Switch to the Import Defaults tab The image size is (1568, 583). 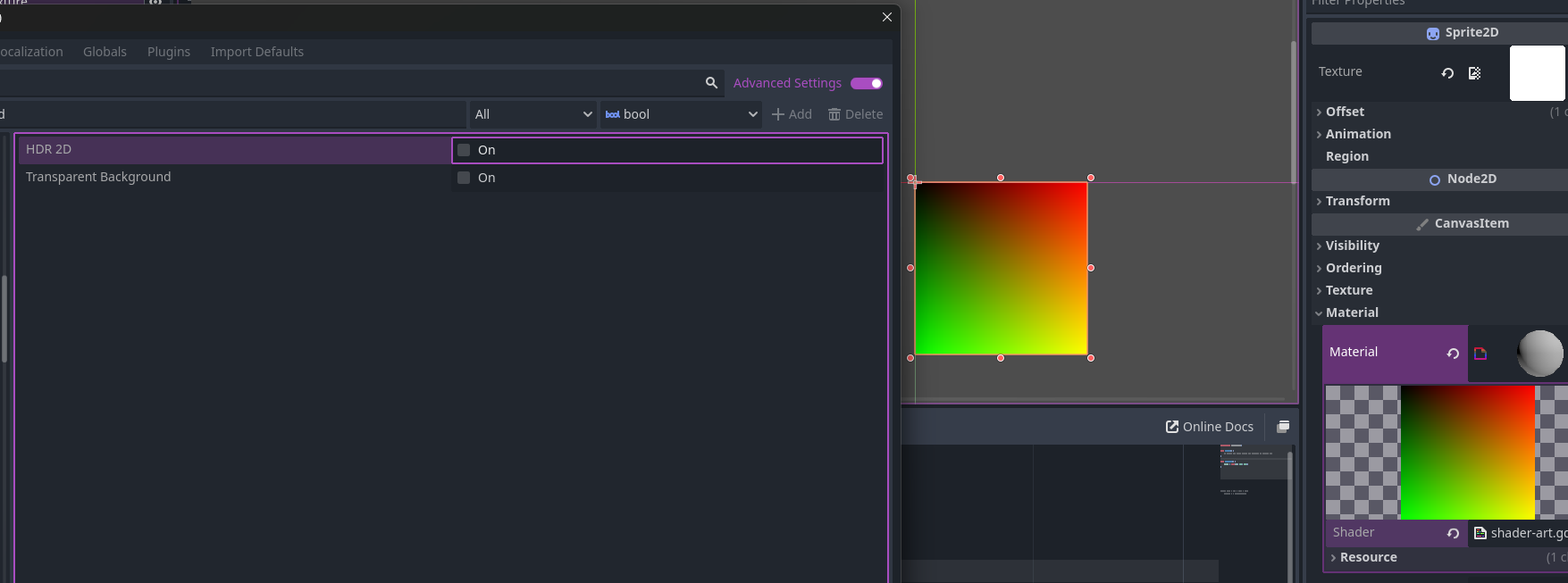[x=256, y=52]
